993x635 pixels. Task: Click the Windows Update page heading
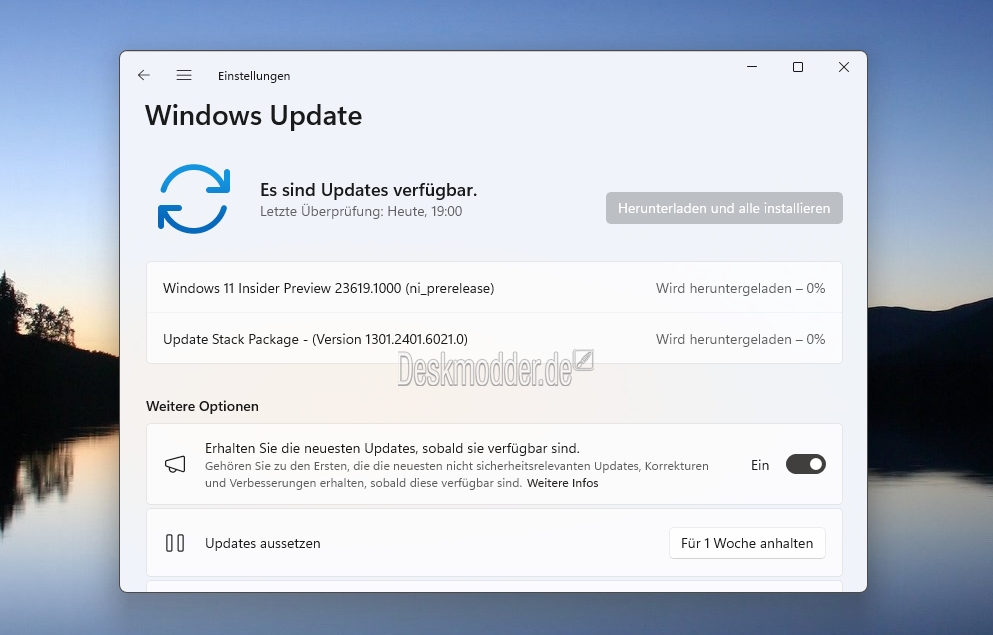[x=253, y=116]
